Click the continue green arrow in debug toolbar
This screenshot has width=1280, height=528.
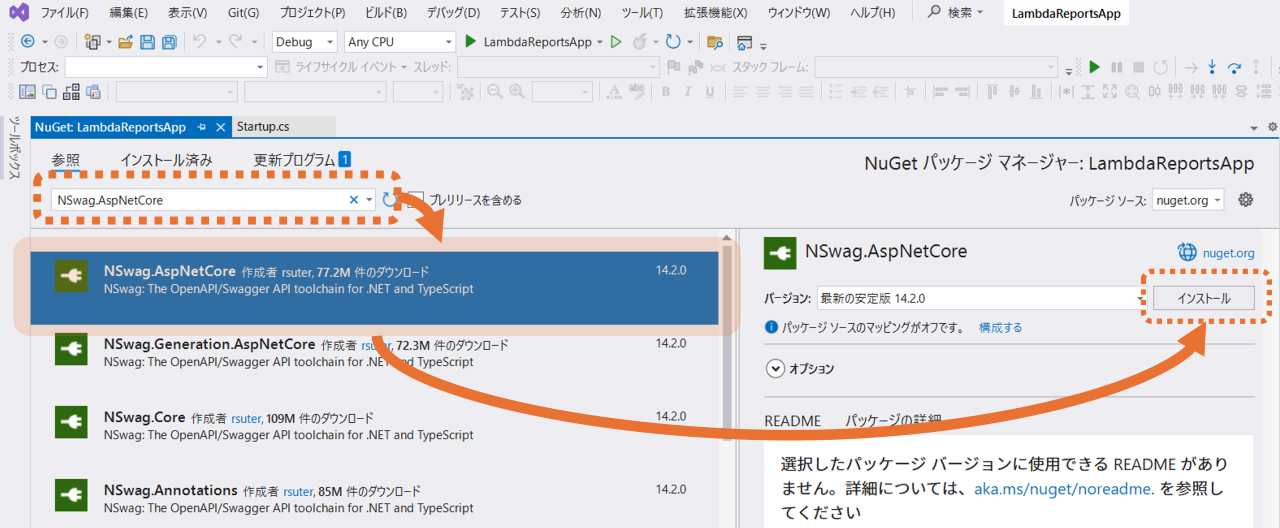(1094, 67)
